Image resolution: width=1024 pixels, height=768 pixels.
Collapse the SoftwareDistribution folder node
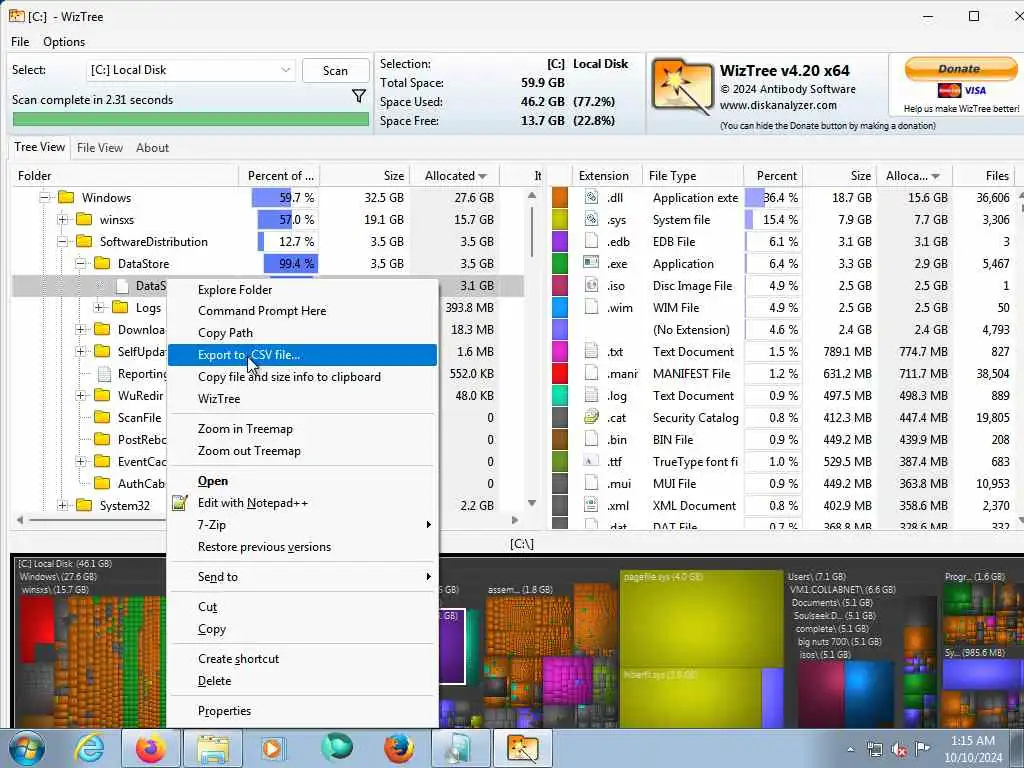[x=63, y=242]
